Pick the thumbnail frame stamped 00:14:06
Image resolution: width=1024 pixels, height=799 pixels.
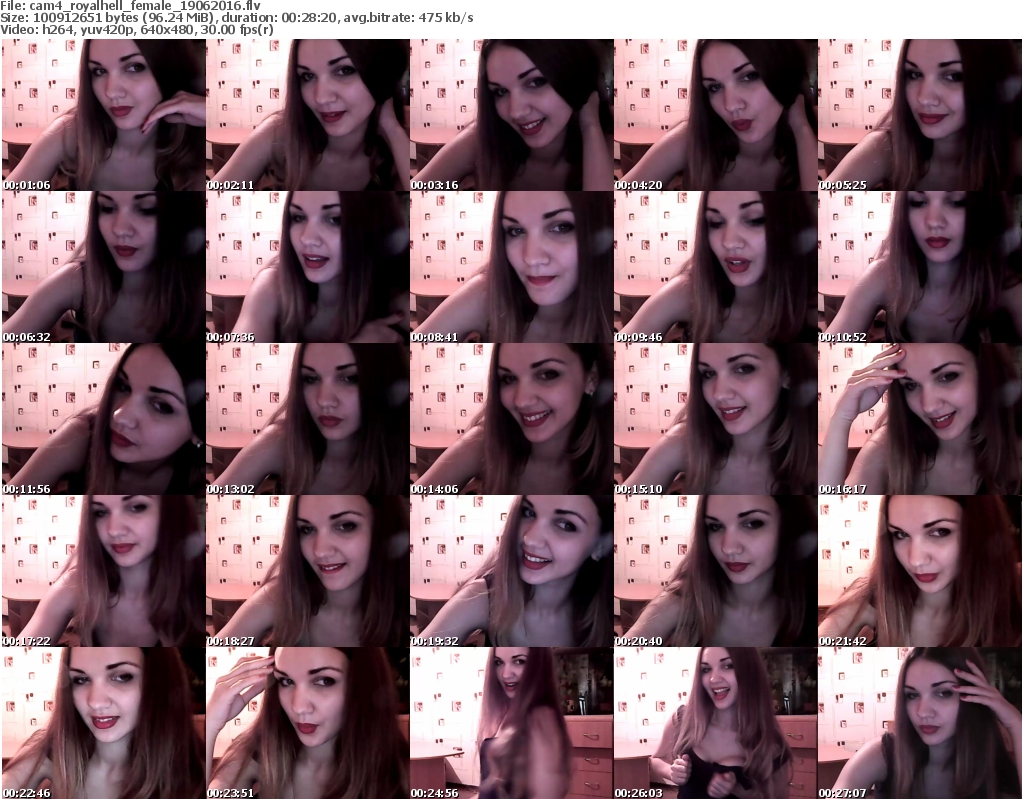click(511, 419)
